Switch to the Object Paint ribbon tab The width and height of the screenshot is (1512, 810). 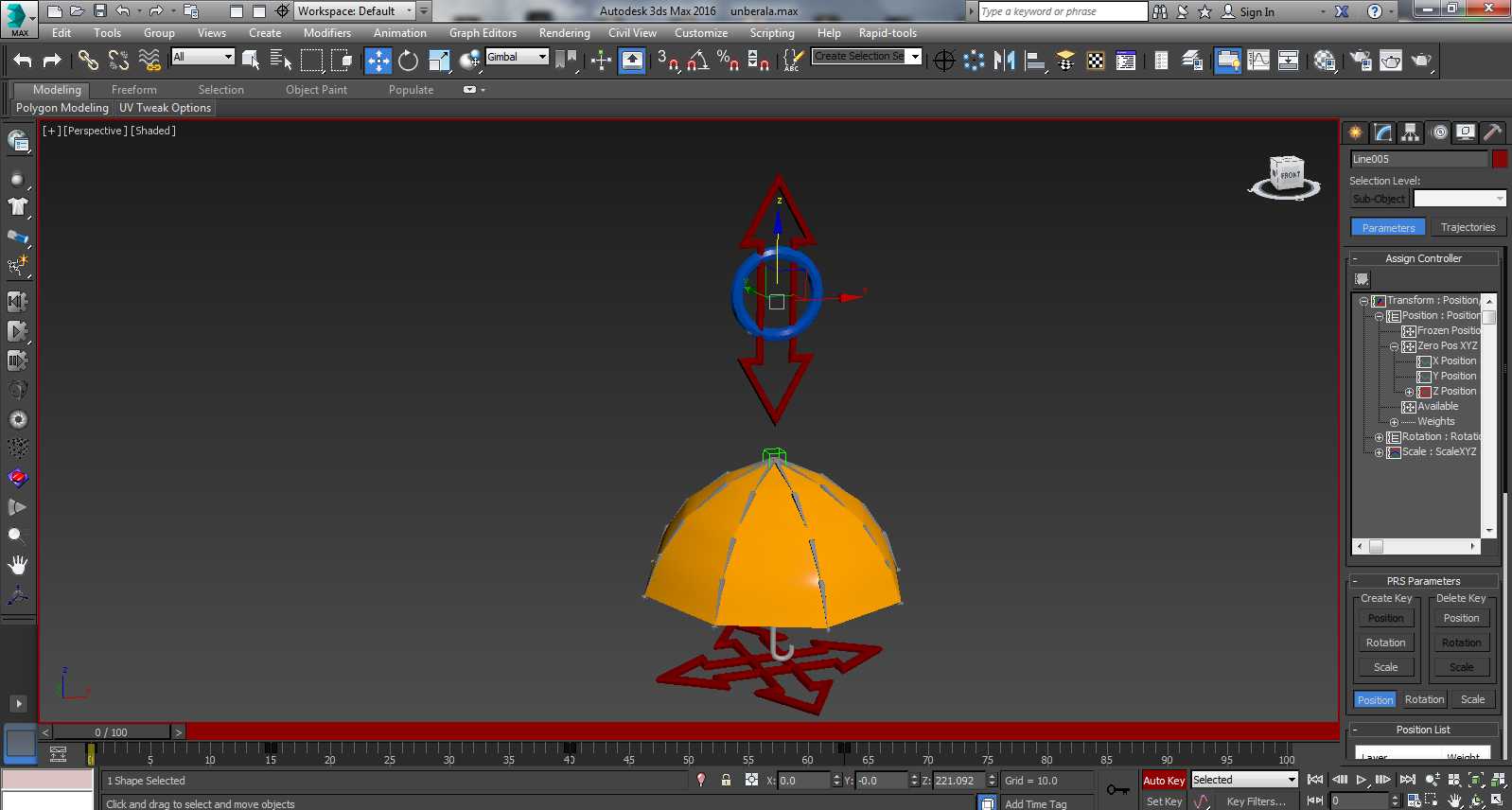(x=317, y=90)
